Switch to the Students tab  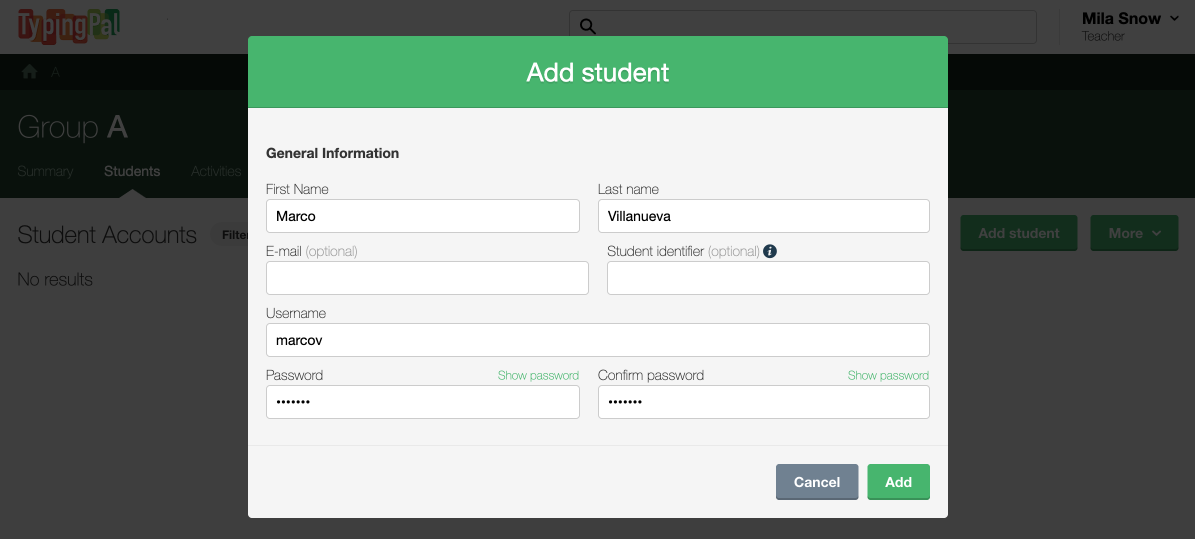[132, 171]
